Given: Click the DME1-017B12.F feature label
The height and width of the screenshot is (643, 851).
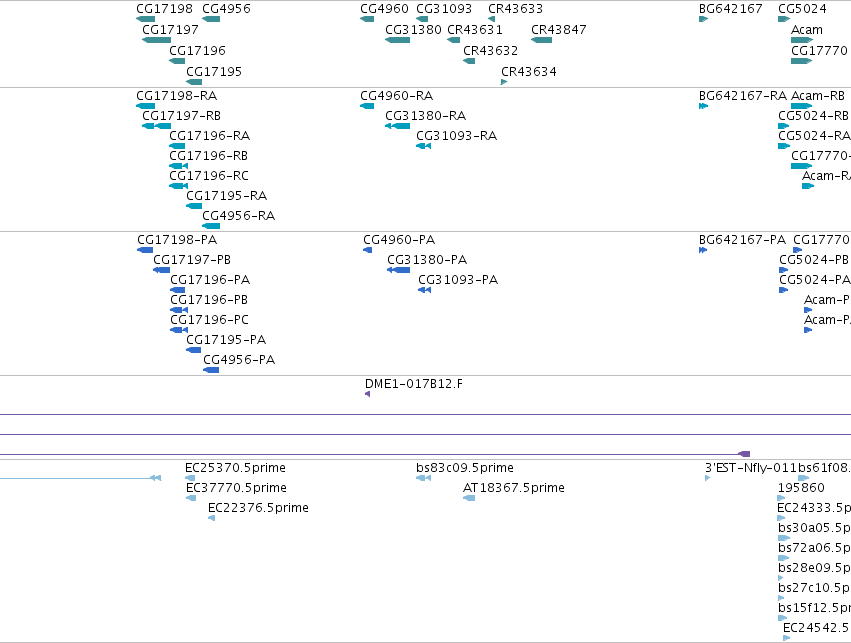Looking at the screenshot, I should pos(414,384).
